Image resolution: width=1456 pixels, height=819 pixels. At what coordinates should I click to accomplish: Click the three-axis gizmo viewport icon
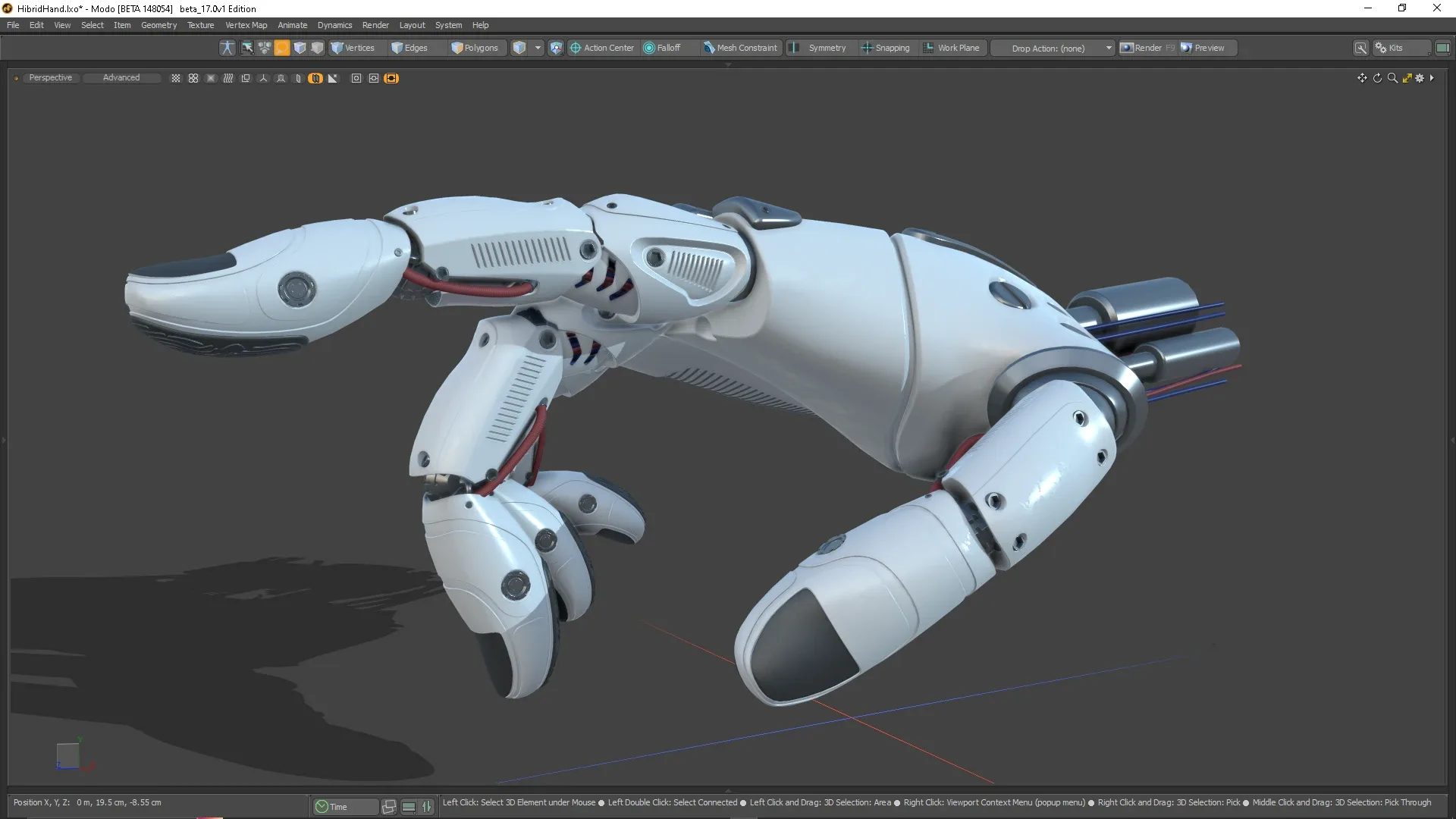263,78
